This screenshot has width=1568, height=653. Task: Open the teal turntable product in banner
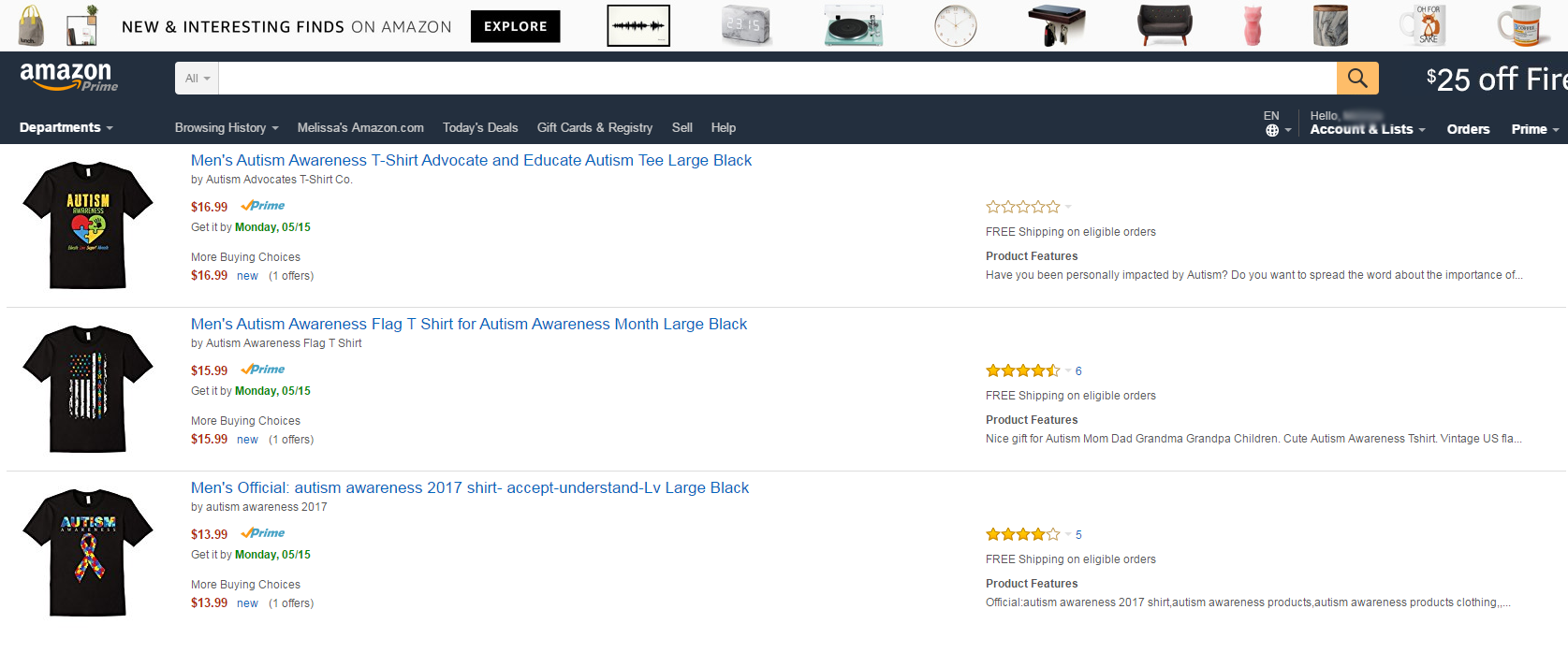click(x=854, y=25)
